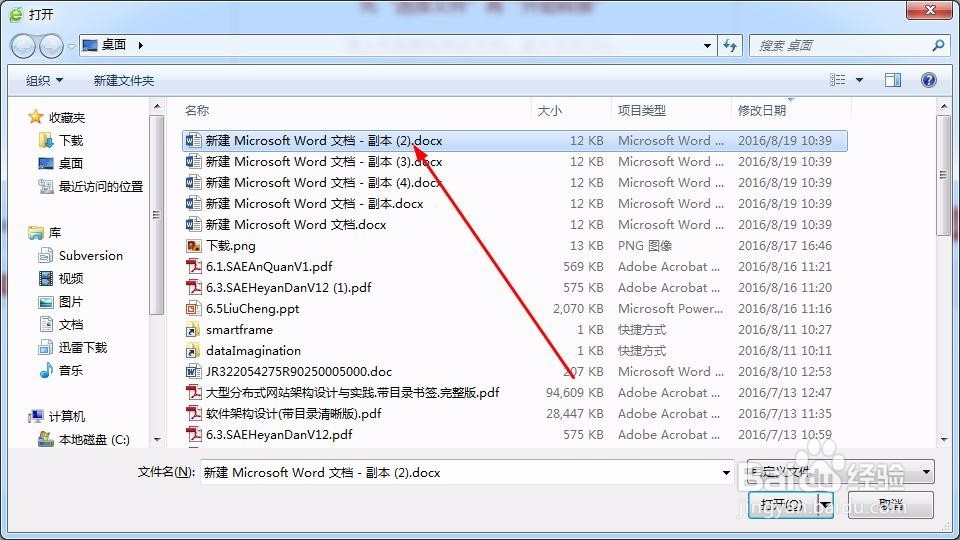
Task: Click the Cancel (取消) button
Action: click(891, 505)
